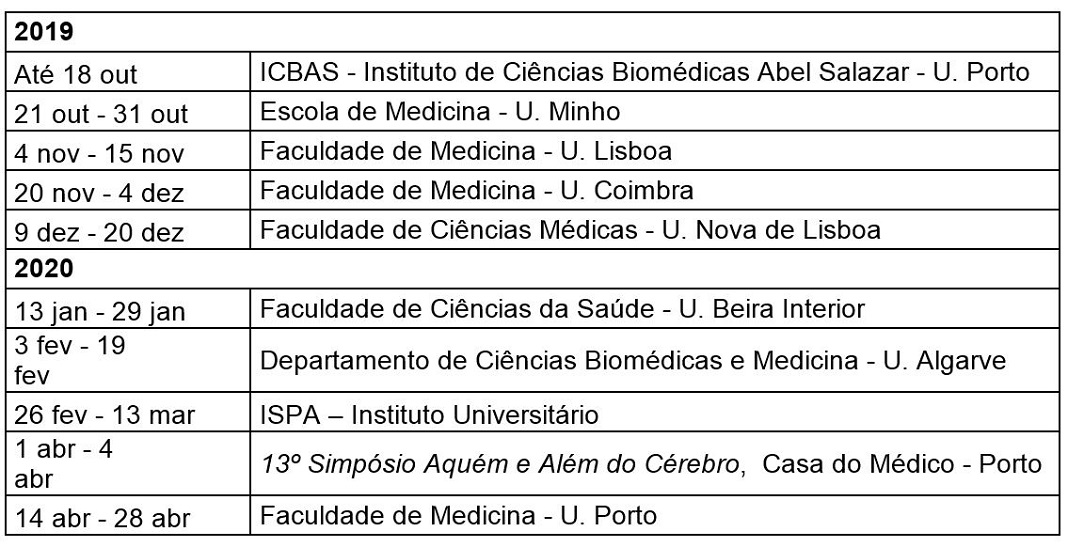Click Faculdade de Medicina - U. Lisboa
1068x547 pixels.
[466, 151]
